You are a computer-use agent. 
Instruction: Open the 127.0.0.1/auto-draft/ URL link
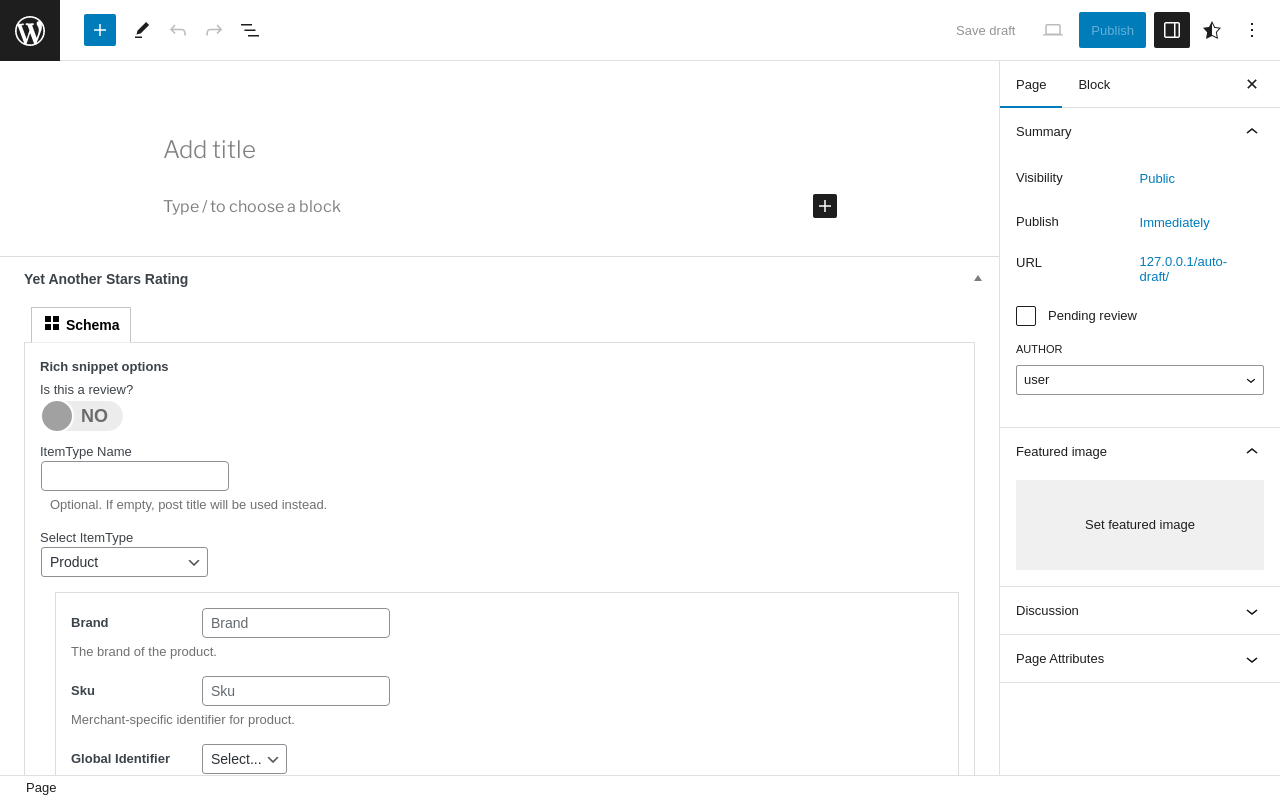(x=1183, y=269)
